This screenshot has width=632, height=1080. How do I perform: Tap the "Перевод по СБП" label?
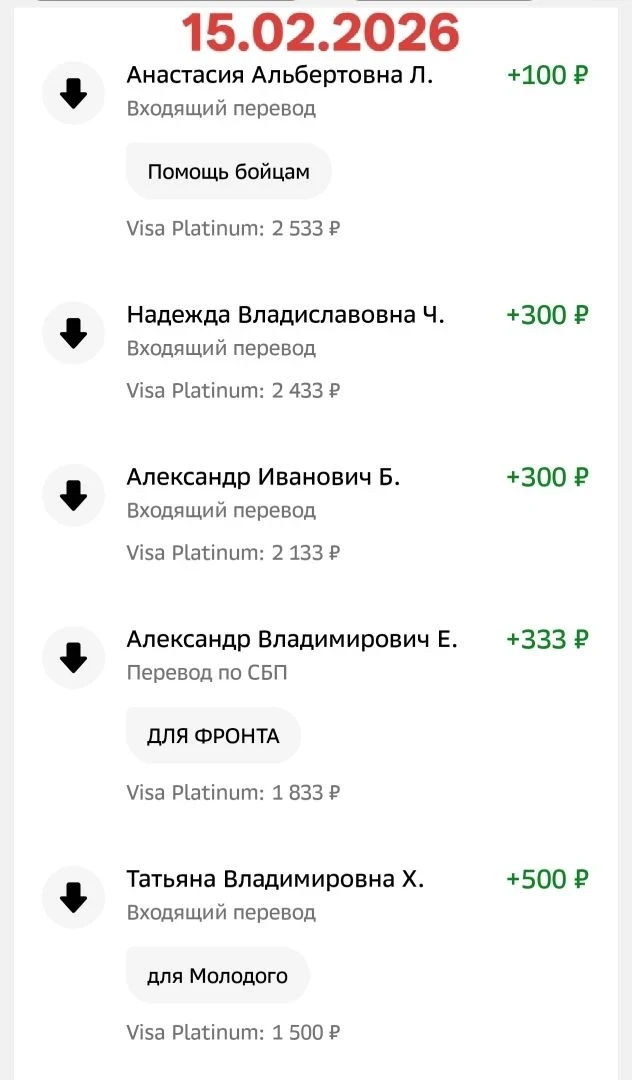coord(207,672)
